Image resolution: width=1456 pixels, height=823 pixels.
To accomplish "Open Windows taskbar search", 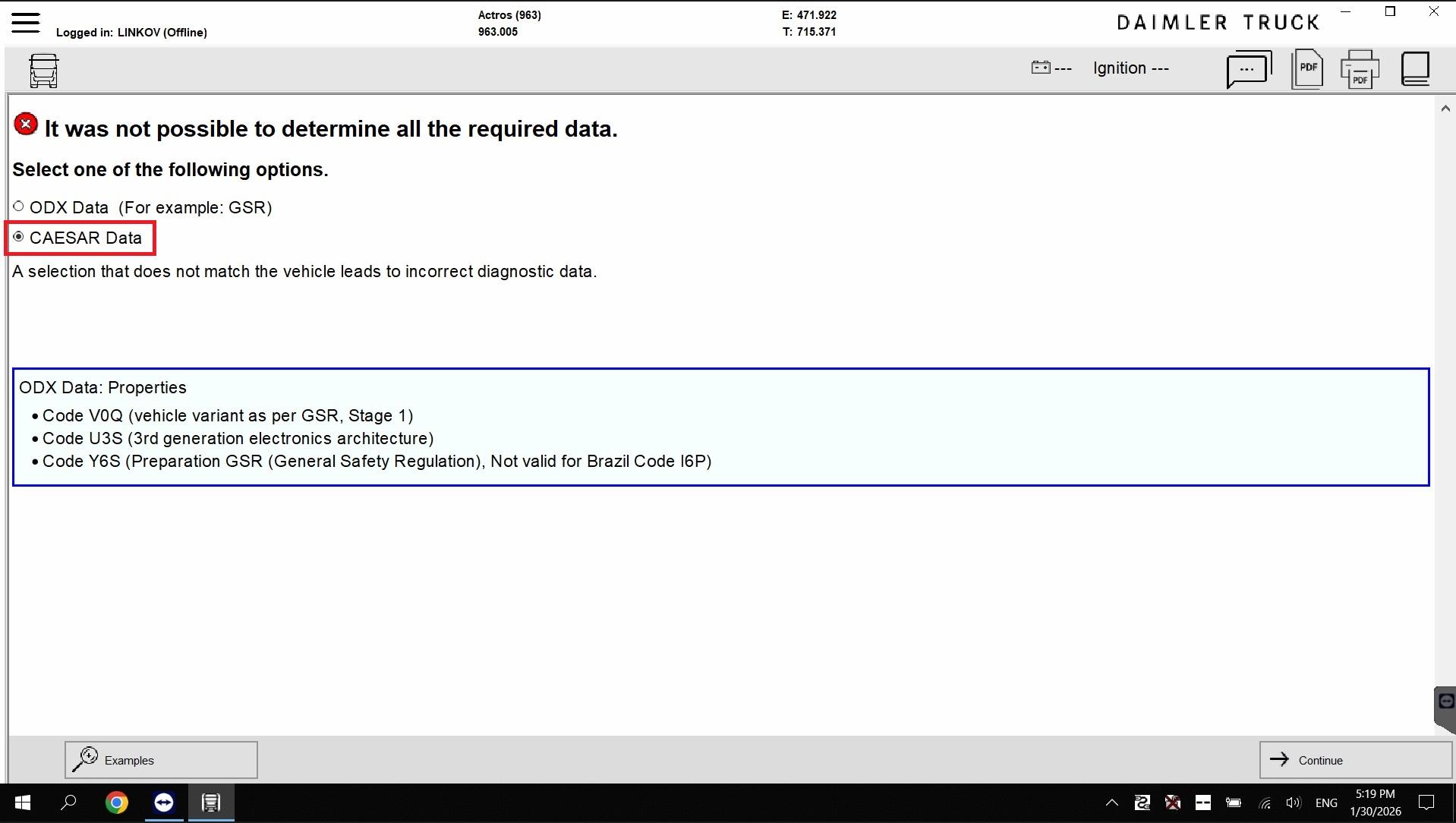I will point(68,803).
